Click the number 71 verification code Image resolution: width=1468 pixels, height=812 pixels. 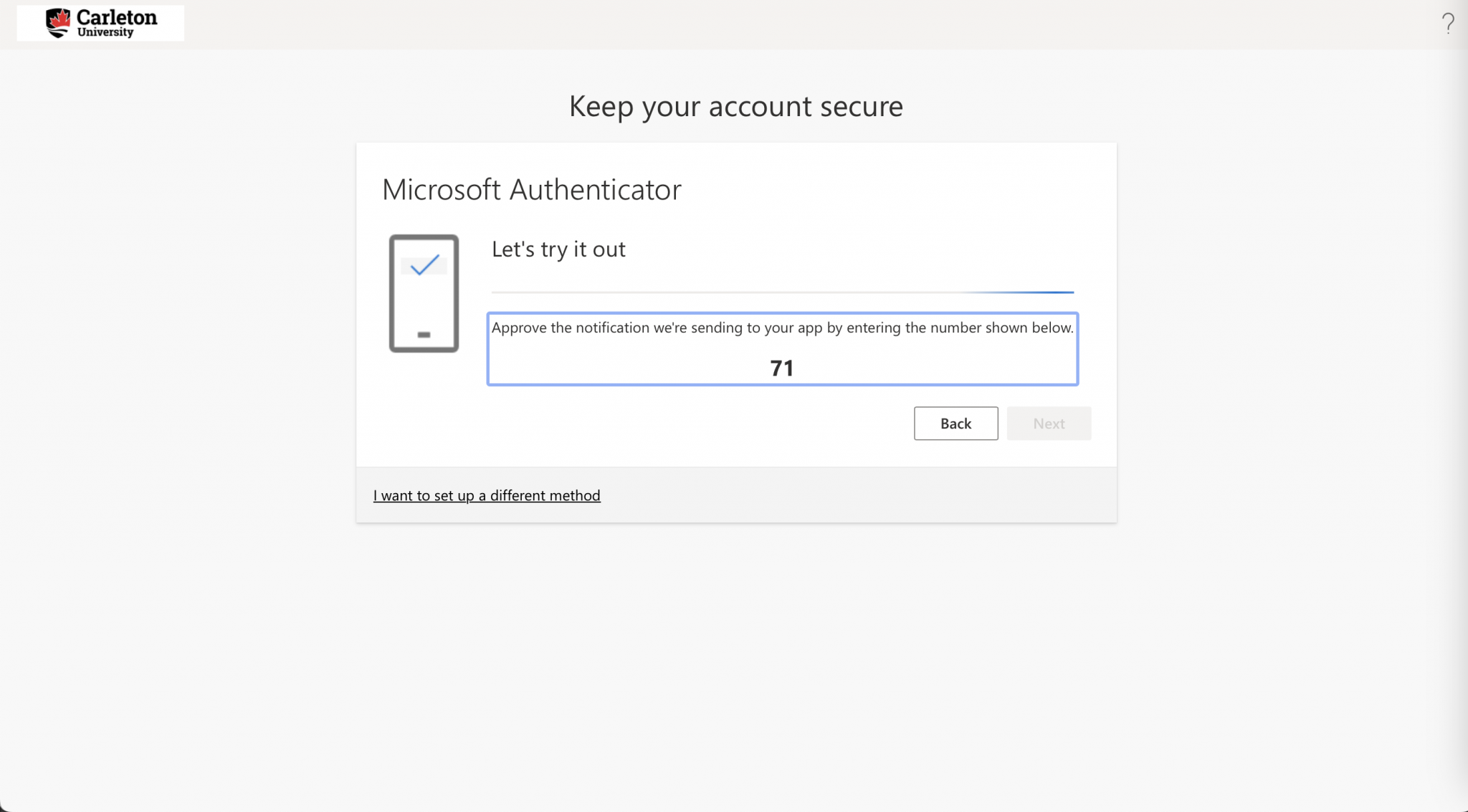pos(781,368)
